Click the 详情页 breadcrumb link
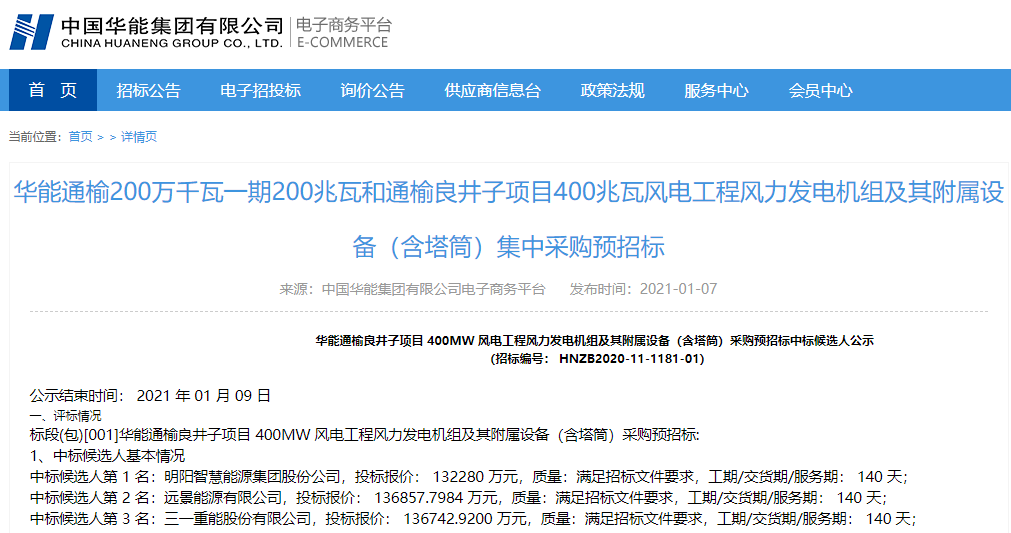 139,137
